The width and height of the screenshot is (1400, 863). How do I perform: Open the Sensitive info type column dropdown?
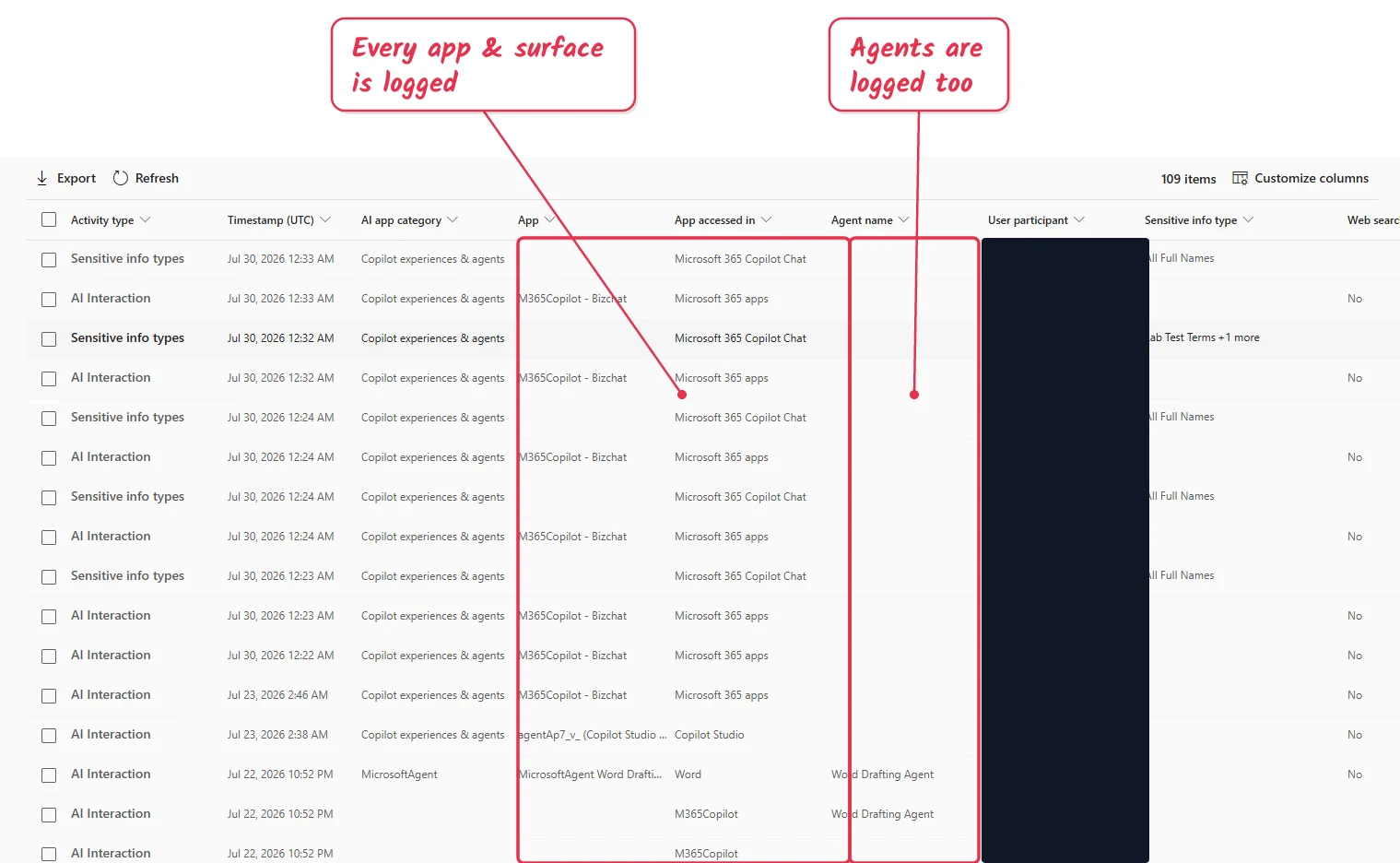[x=1248, y=219]
